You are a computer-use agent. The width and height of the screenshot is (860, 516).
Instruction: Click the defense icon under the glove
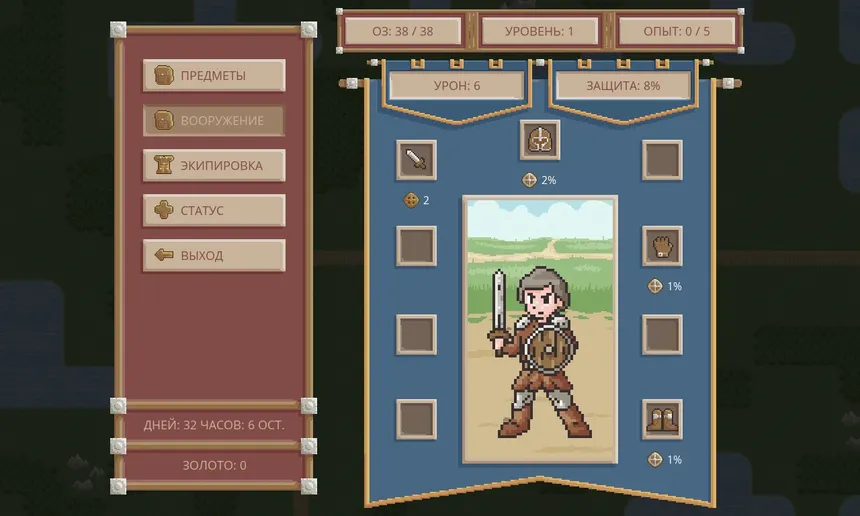[655, 286]
